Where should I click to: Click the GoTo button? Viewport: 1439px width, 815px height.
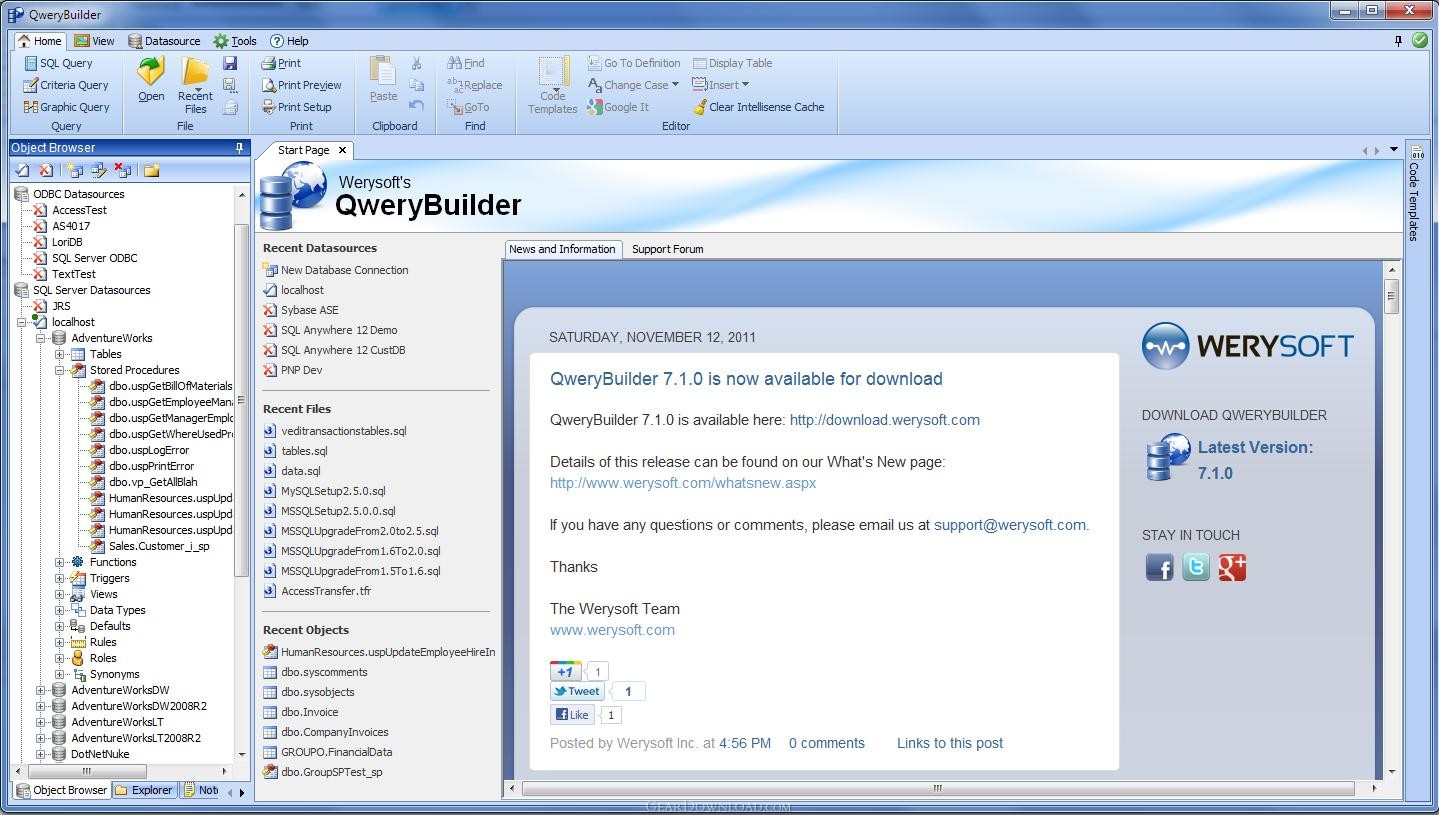tap(468, 107)
